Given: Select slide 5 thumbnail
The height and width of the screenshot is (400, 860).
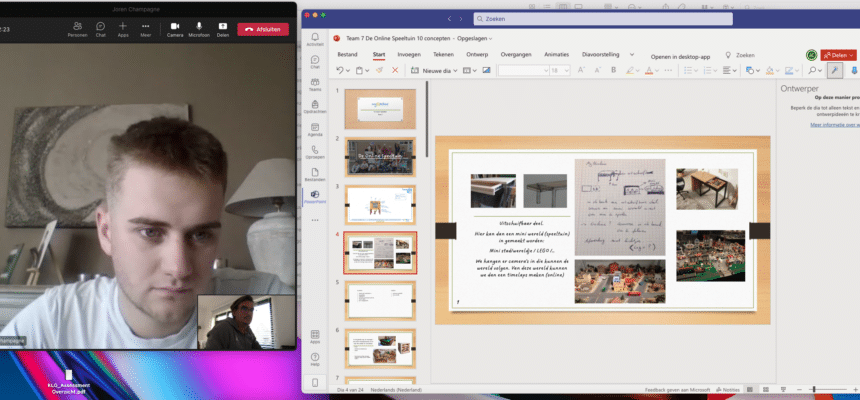Looking at the screenshot, I should click(380, 300).
